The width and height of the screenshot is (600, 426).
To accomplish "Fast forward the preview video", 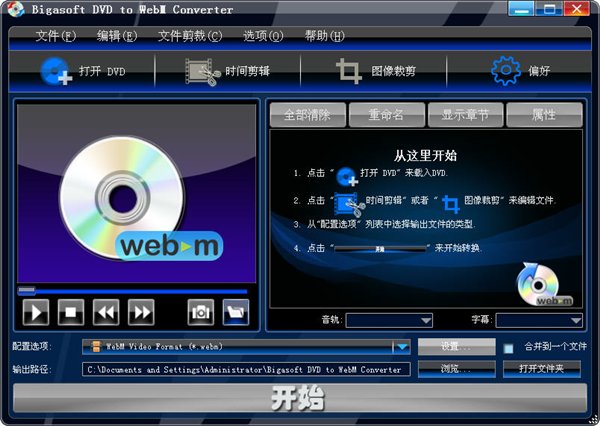I will coord(141,312).
